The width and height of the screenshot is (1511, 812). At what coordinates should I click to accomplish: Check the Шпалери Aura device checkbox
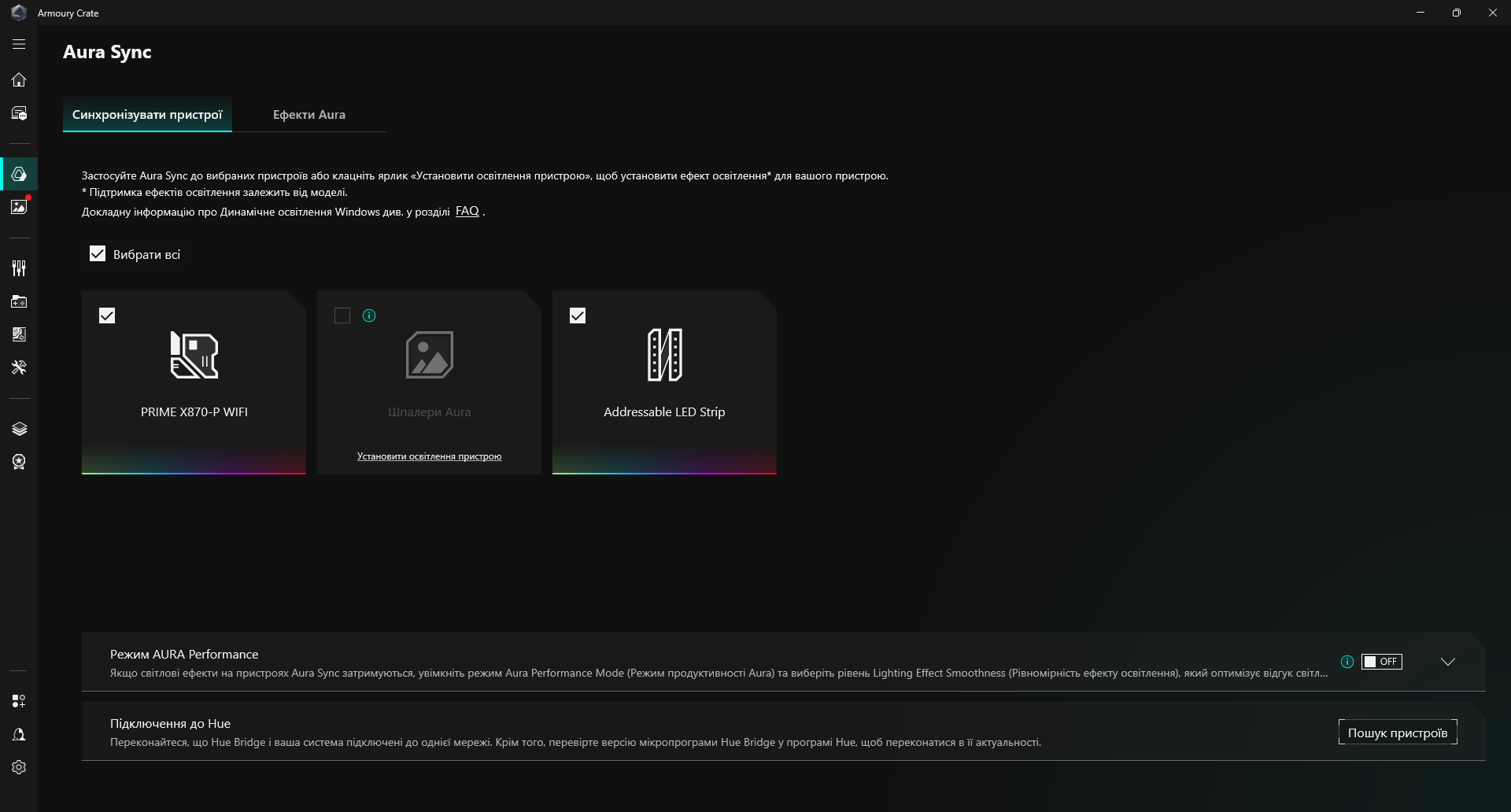[x=342, y=316]
